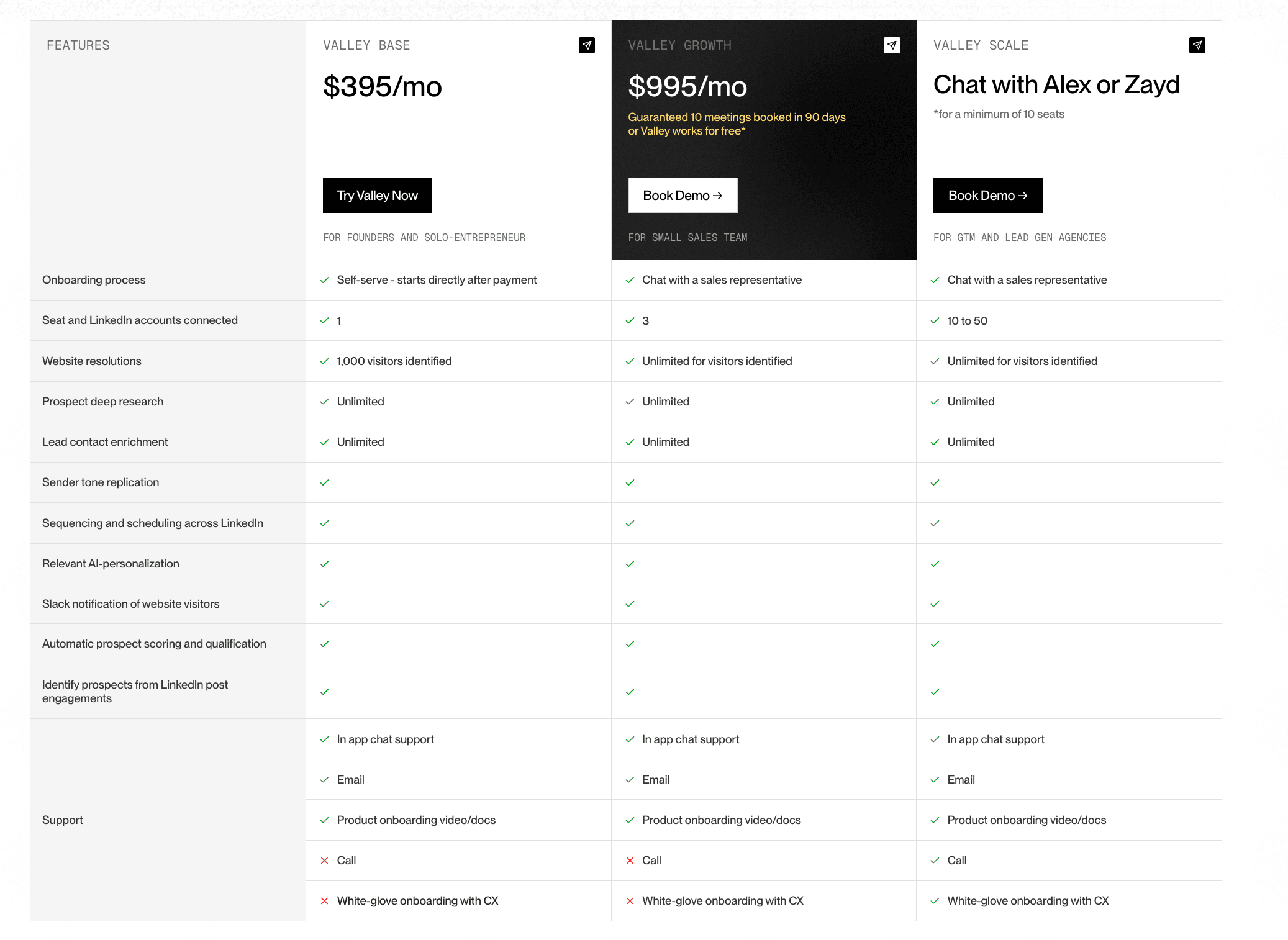Click Book Demo for Valley Scale

(987, 195)
